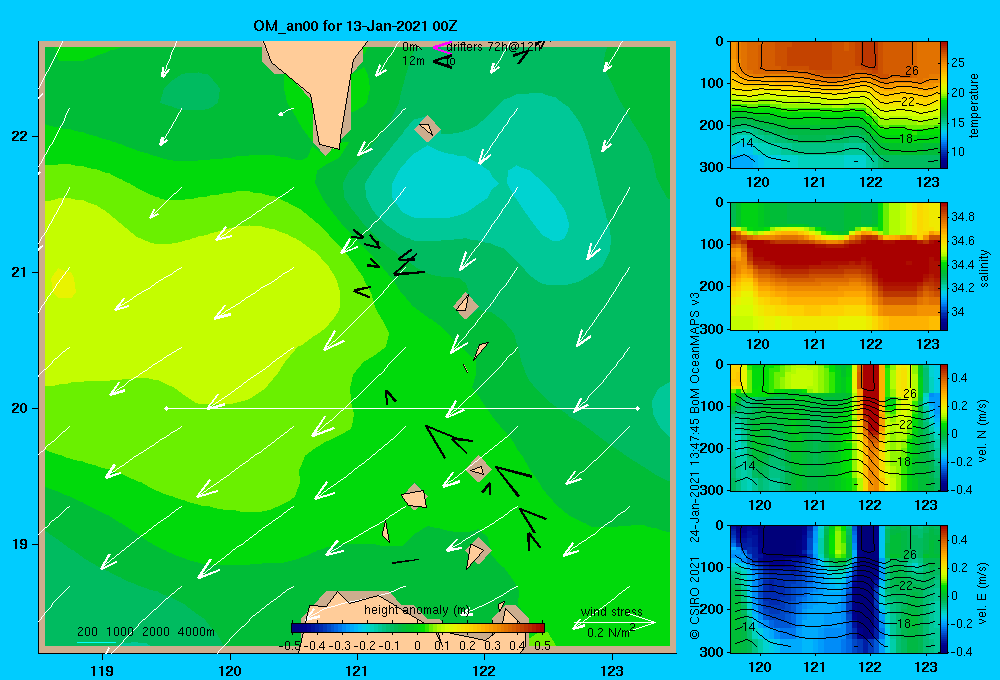The image size is (1000, 680).
Task: Click the '300' depth label of salinity panel
Action: [x=713, y=328]
